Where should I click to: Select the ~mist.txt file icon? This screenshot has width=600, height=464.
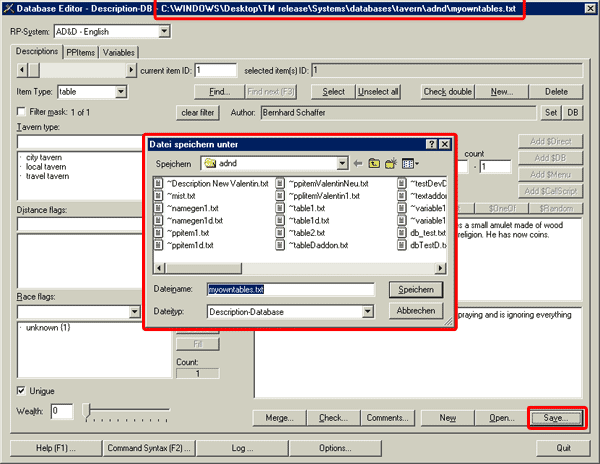159,196
